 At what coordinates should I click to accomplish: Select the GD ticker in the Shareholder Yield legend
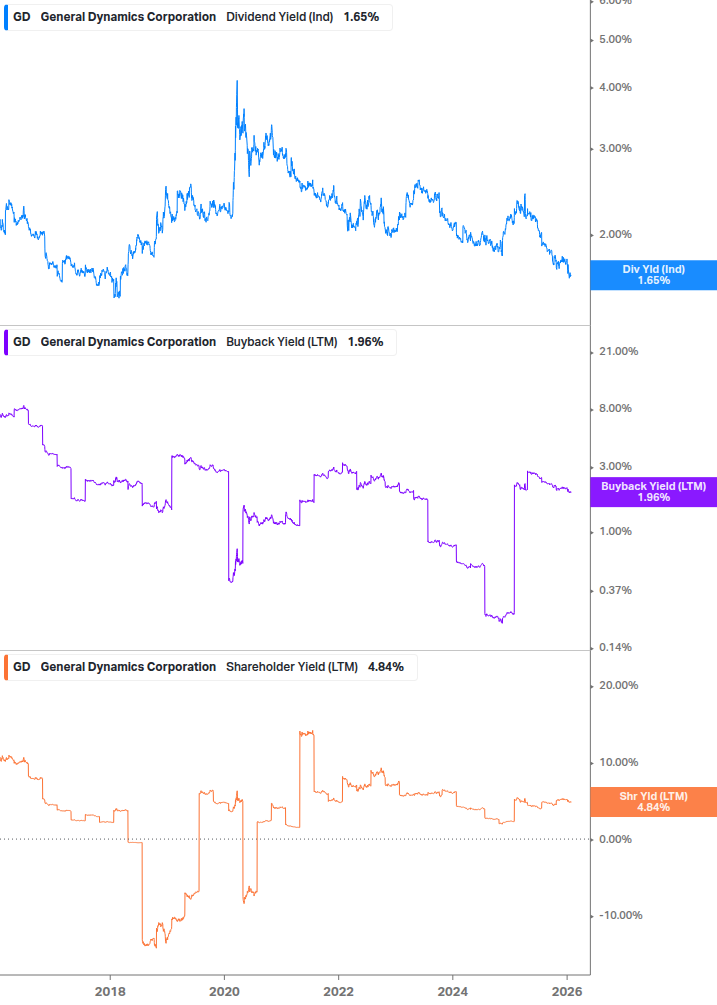click(22, 667)
